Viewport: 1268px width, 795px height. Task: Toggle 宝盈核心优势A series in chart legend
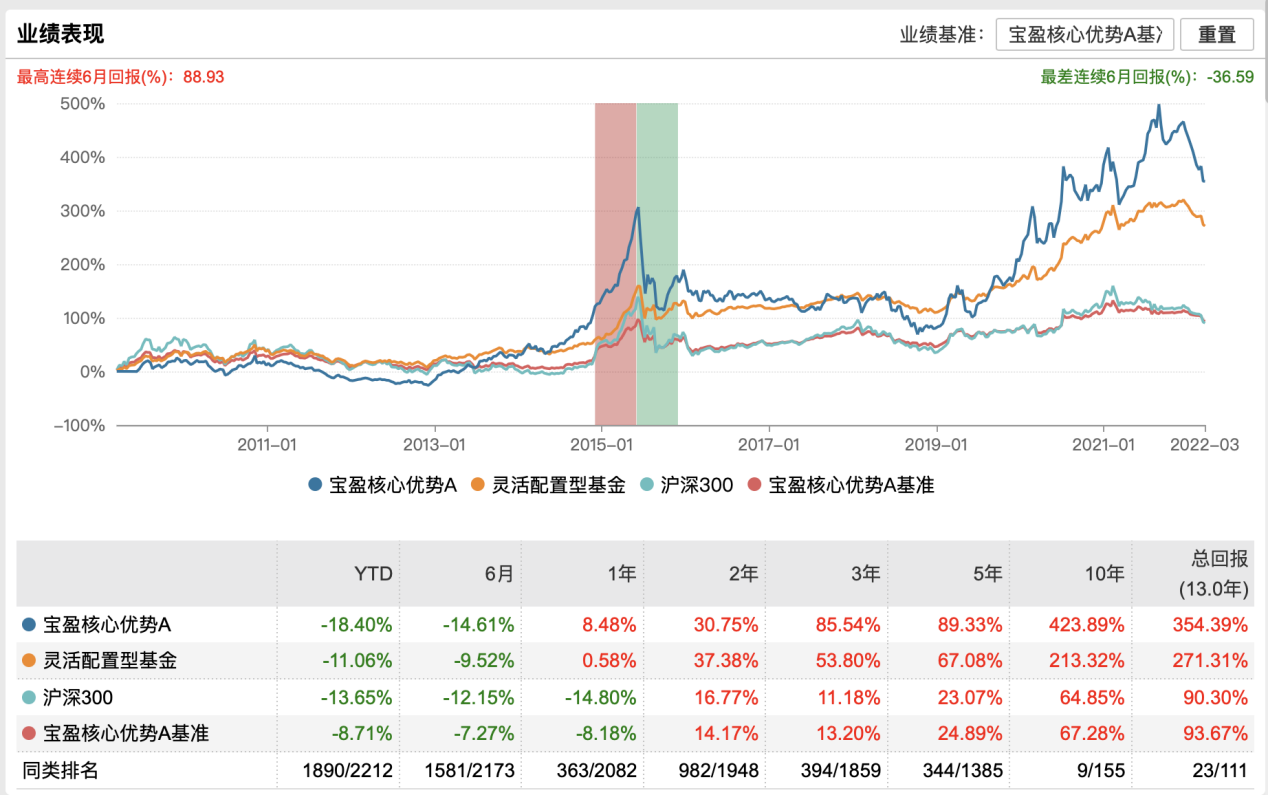(382, 485)
